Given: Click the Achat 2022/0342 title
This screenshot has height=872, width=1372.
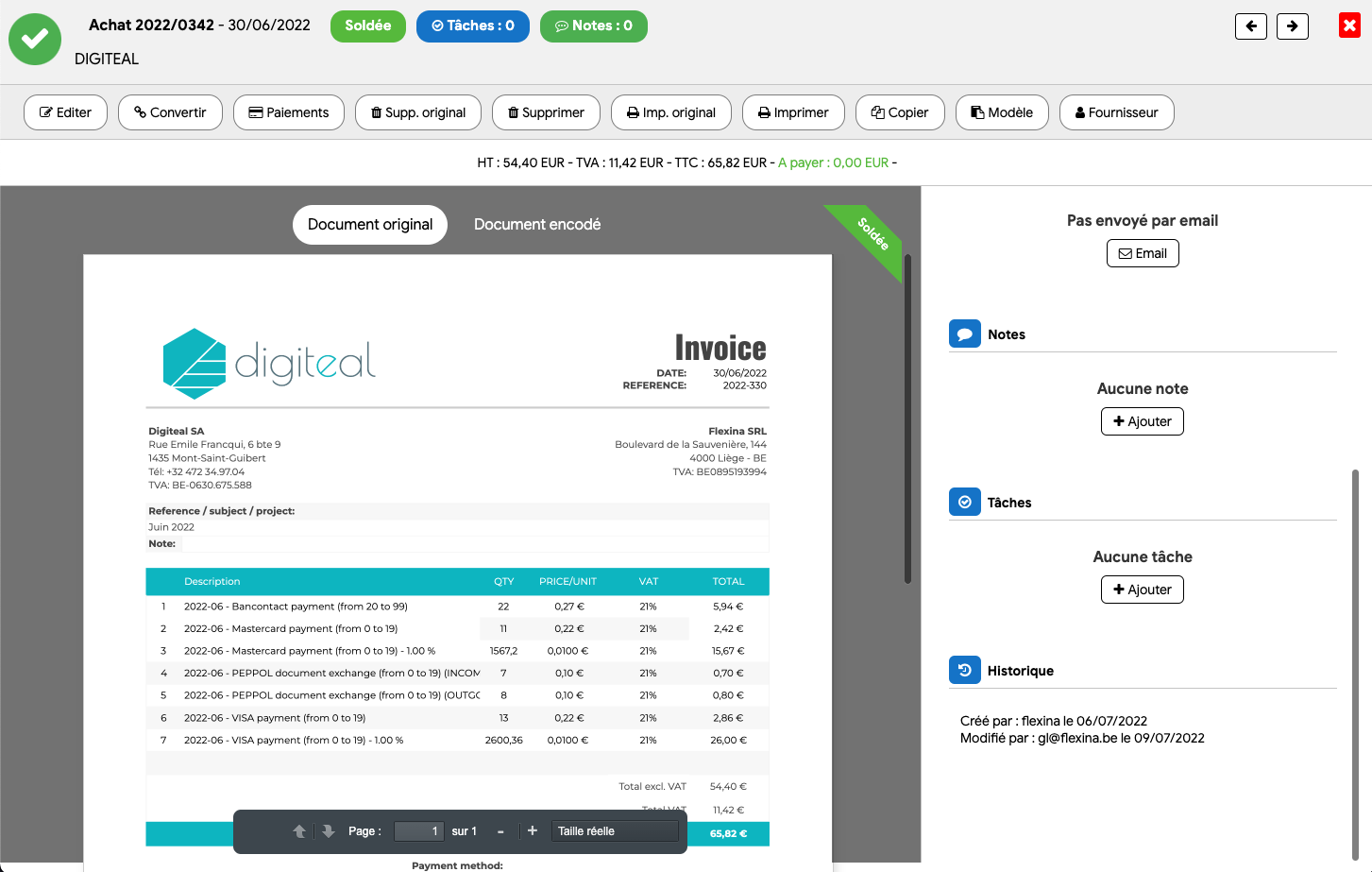Looking at the screenshot, I should pyautogui.click(x=151, y=26).
